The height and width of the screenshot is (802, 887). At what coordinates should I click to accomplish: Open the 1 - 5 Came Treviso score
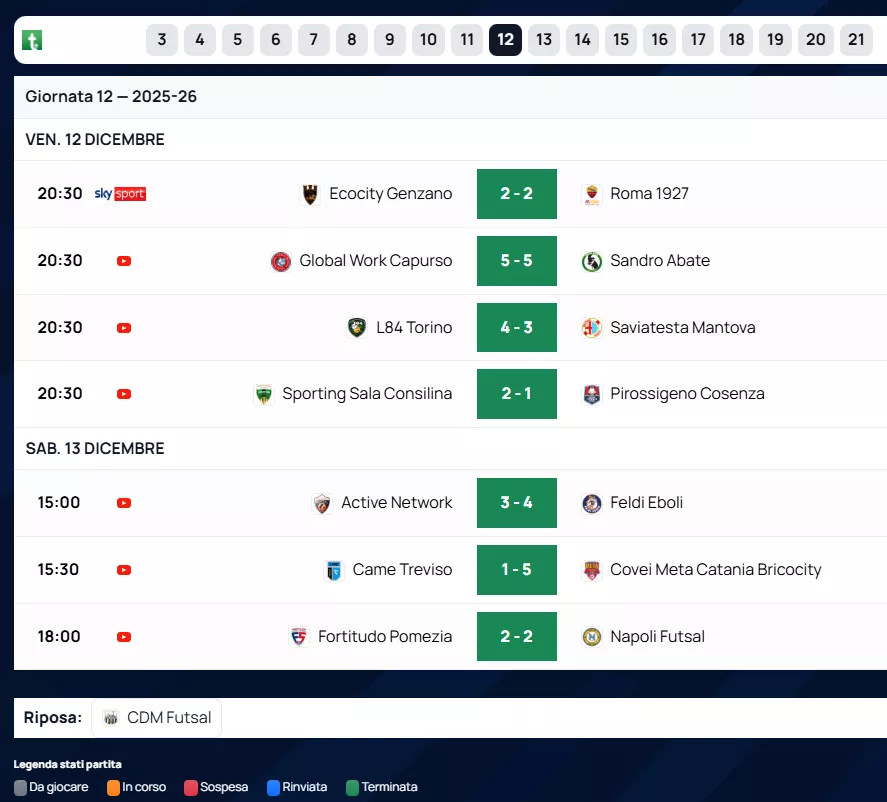pyautogui.click(x=516, y=570)
